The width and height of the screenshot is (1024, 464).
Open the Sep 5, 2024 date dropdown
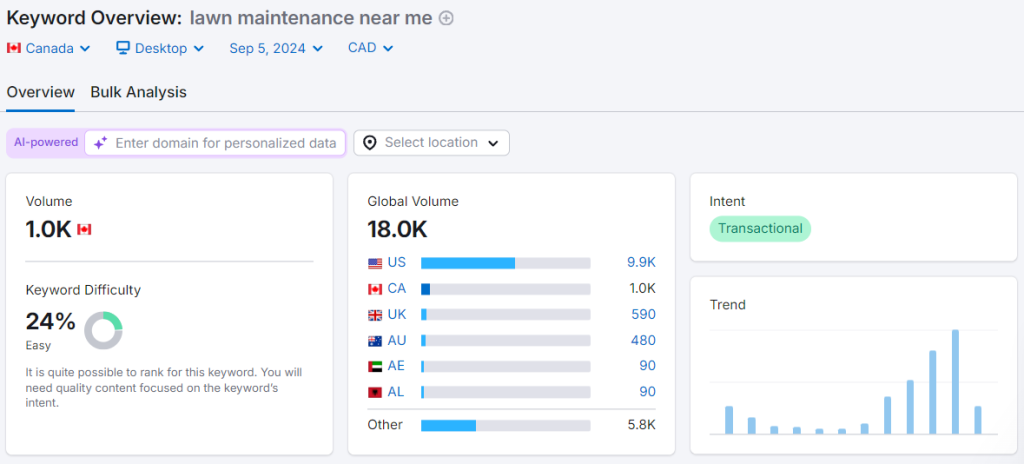pos(276,48)
